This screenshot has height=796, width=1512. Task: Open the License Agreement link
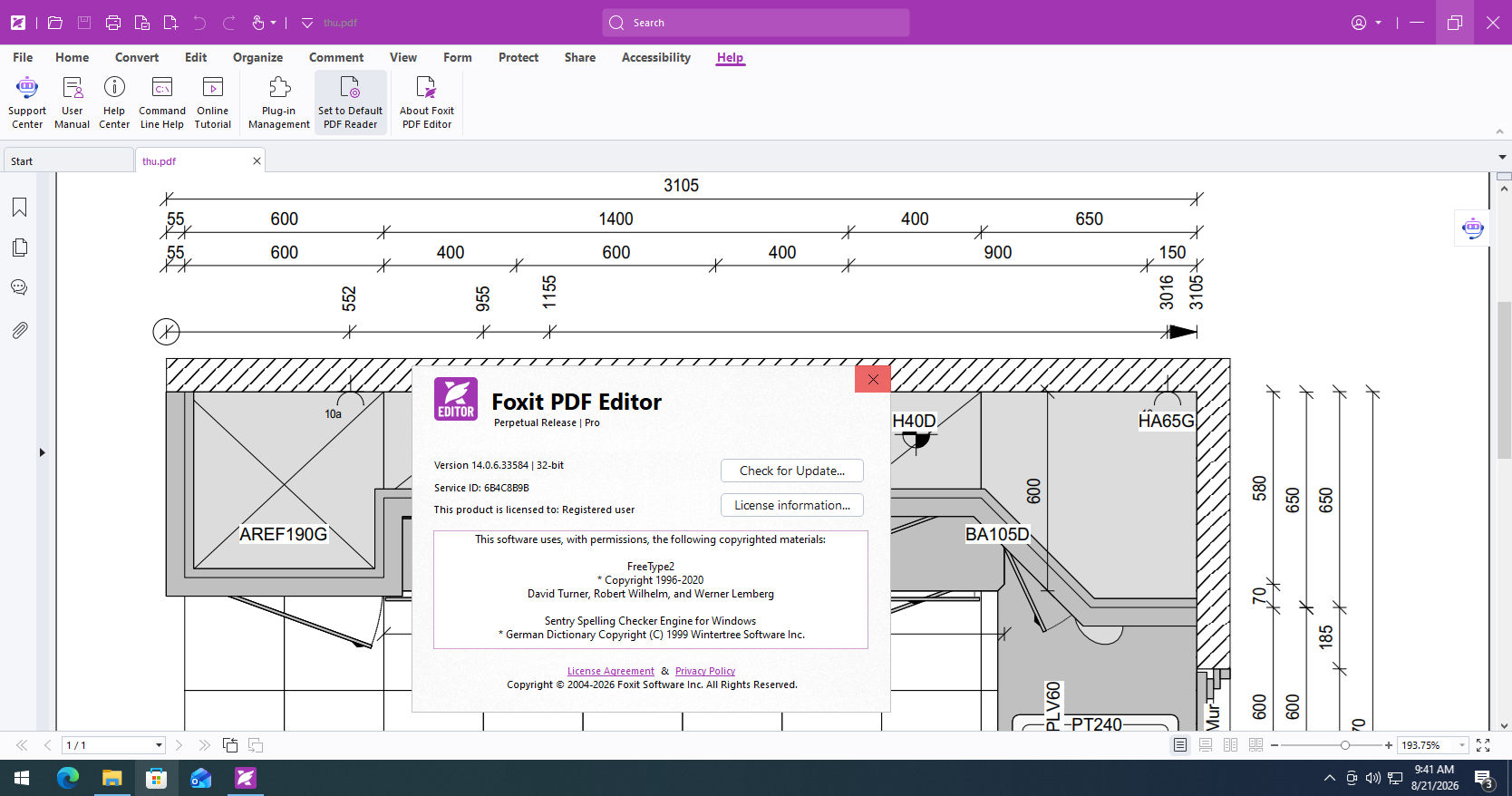pyautogui.click(x=610, y=671)
